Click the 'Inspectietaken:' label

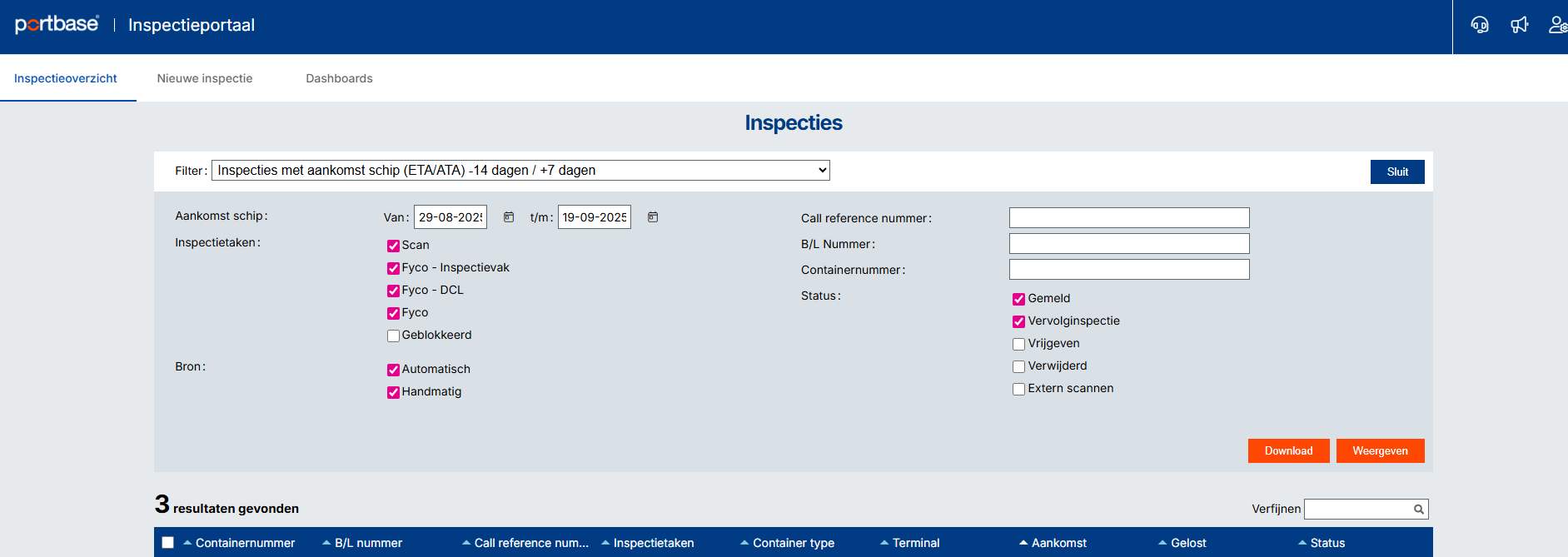pyautogui.click(x=217, y=242)
